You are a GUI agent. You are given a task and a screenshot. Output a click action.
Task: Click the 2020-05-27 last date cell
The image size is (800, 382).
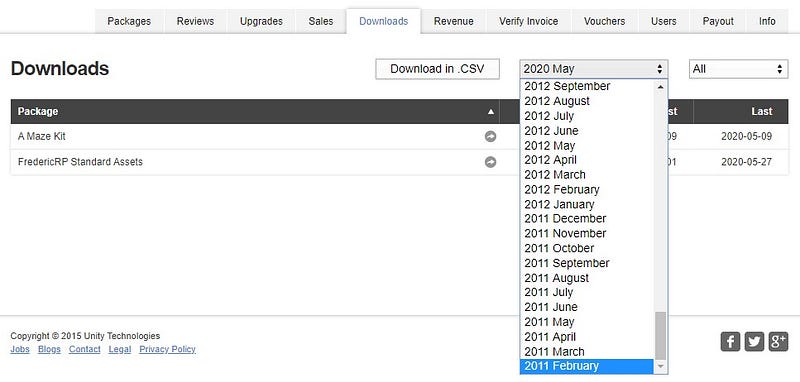pos(746,162)
